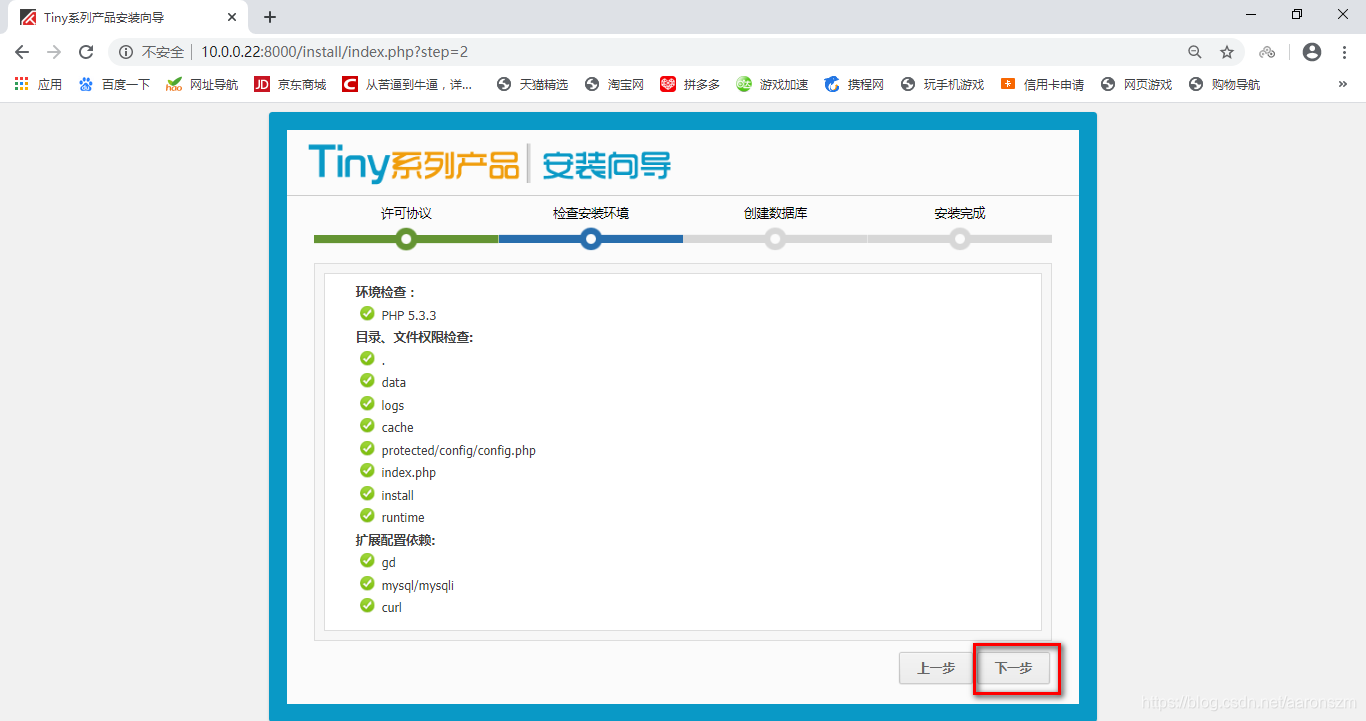Click the green check beside mysql/mysqli
Screen dimensions: 1366x721
(367, 583)
